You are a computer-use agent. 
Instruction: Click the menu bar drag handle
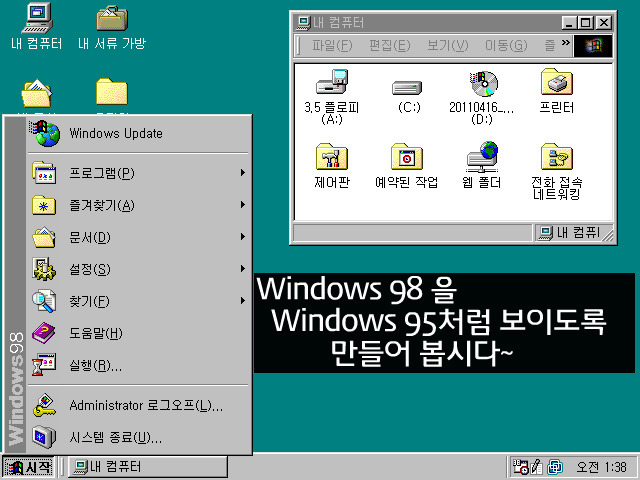click(298, 45)
